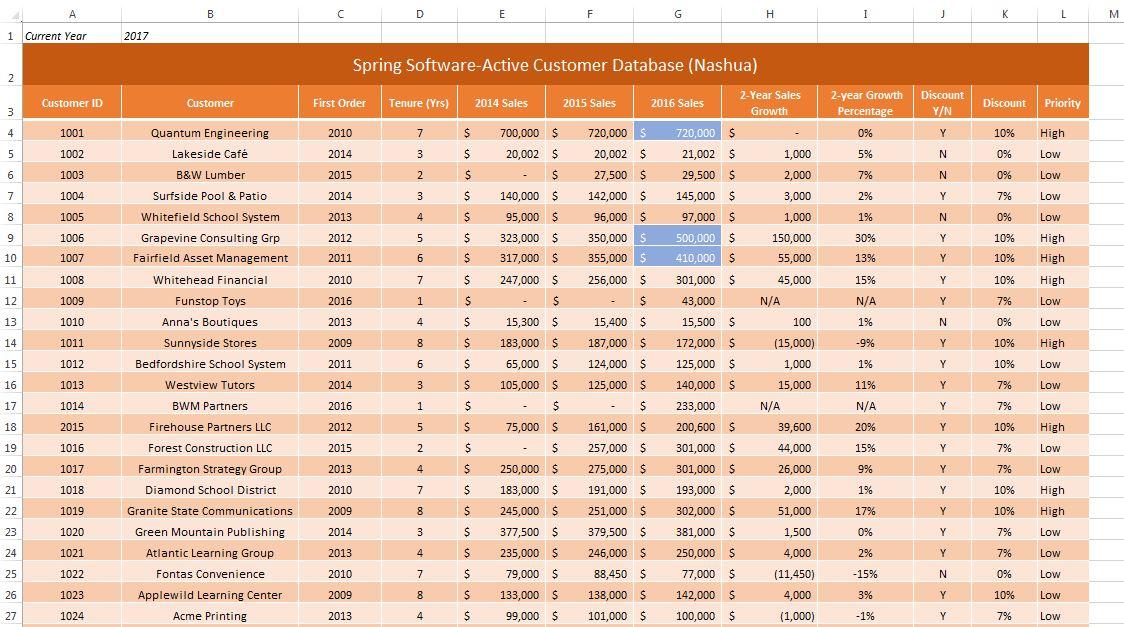
Task: Click the Customer ID column header cell
Action: 71,102
